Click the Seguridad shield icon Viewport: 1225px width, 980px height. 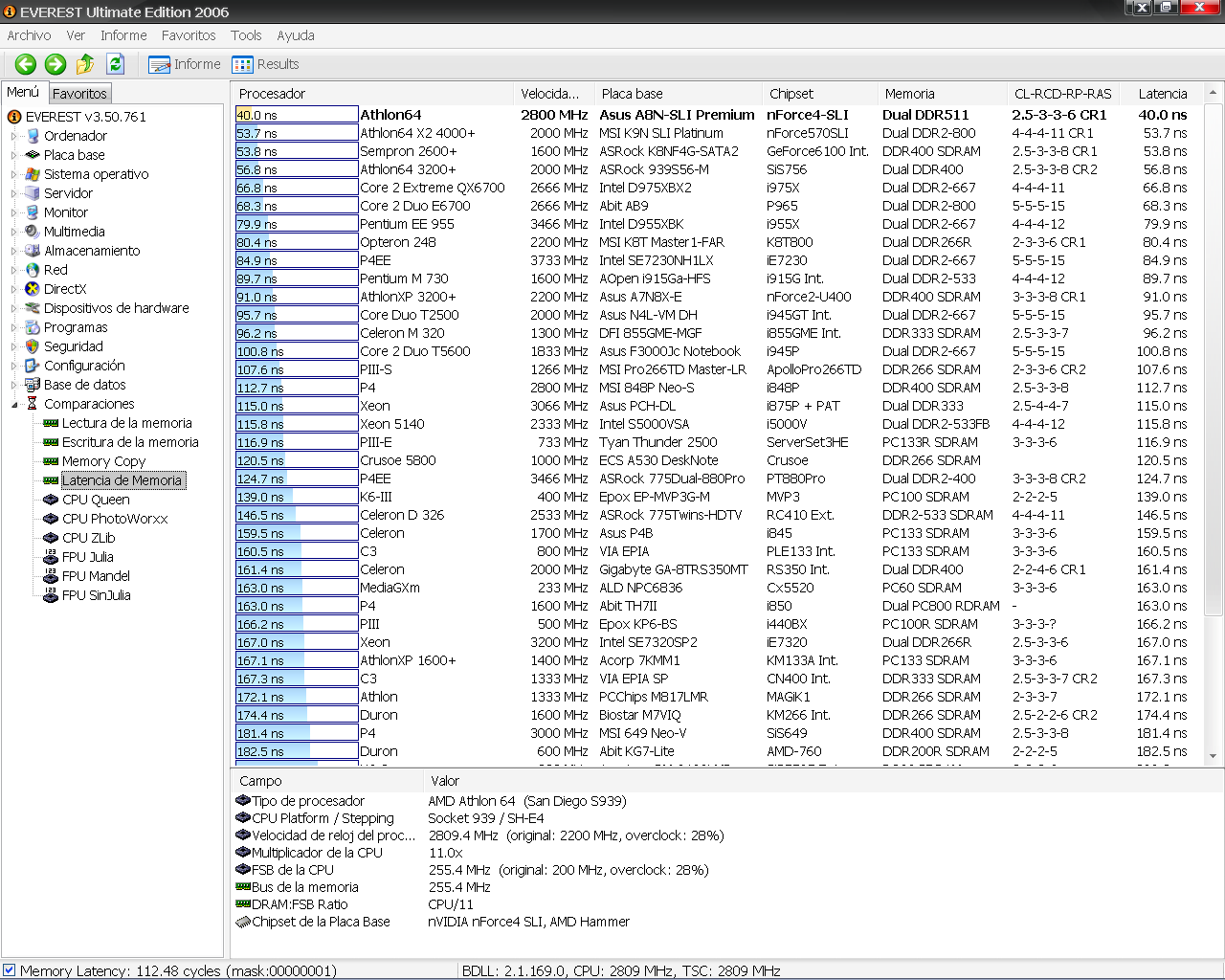pyautogui.click(x=33, y=346)
